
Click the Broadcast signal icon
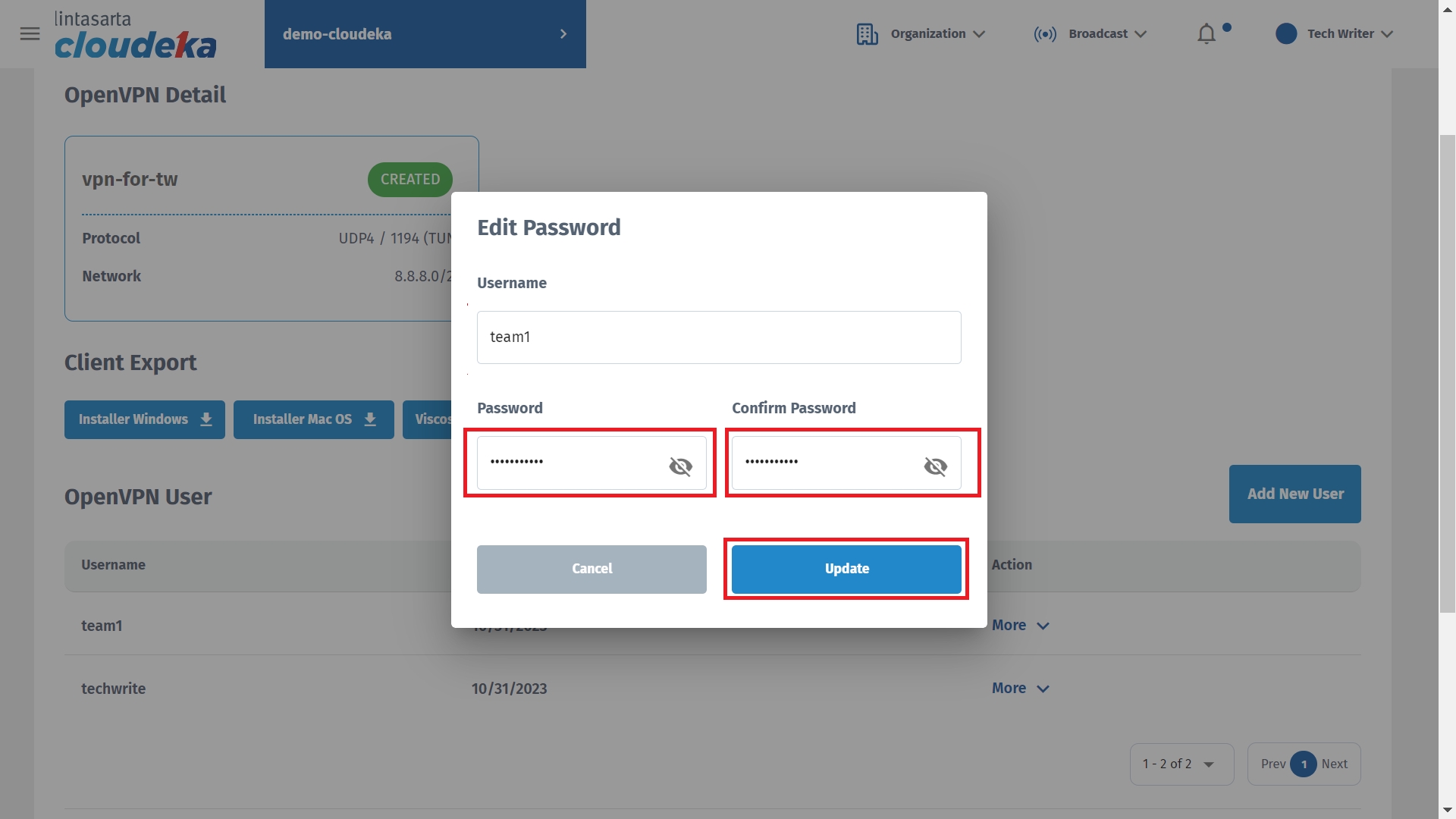point(1045,34)
